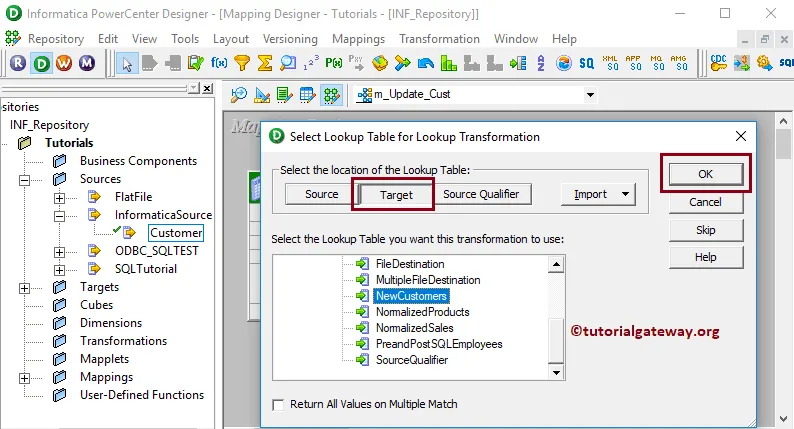Add a Sequence Generator 123 icon

click(311, 63)
